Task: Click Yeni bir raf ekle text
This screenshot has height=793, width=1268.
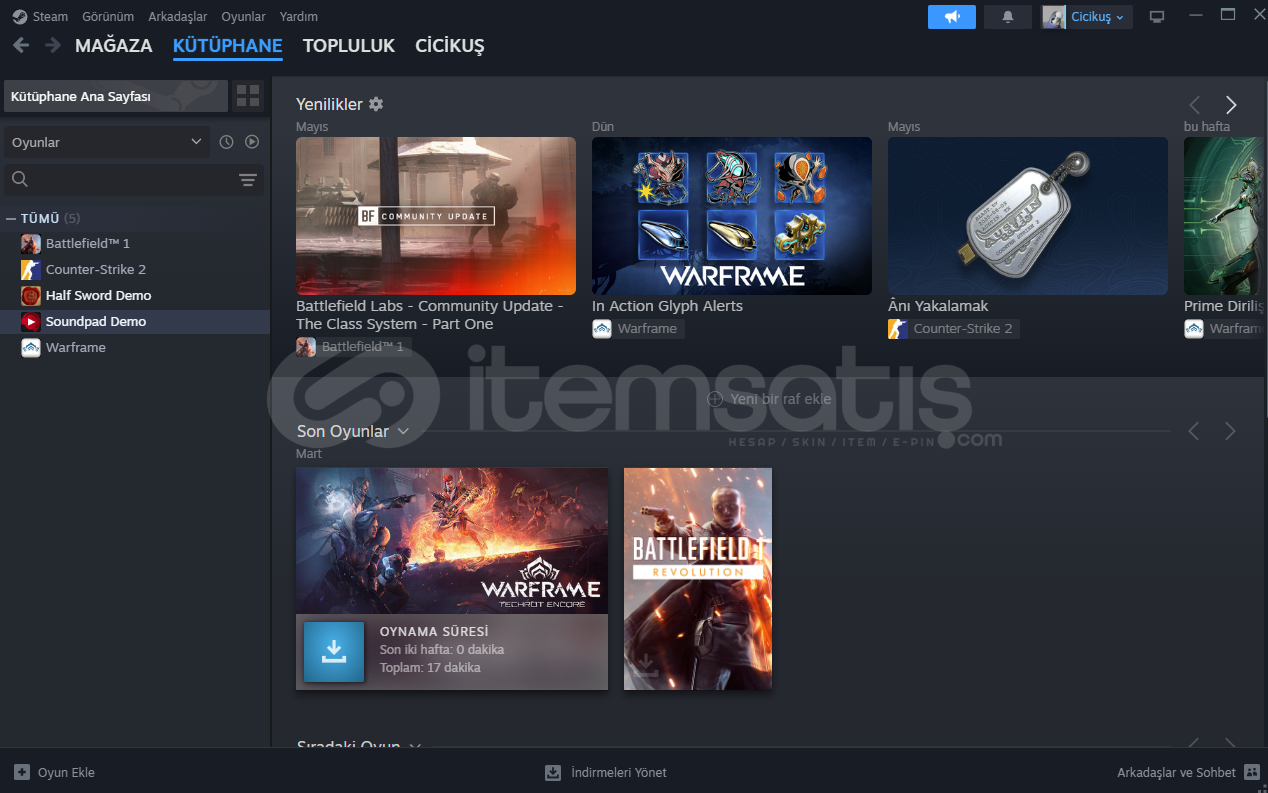Action: click(781, 399)
